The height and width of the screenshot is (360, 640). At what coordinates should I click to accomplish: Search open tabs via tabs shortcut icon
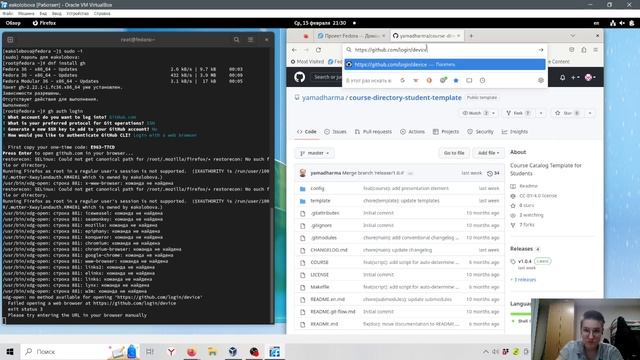[469, 81]
